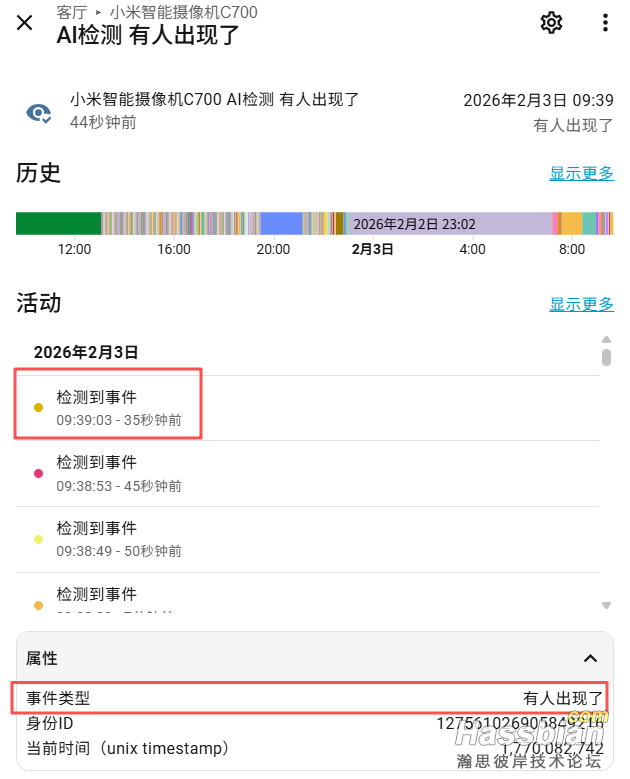Click pink dot of 09:38:53 event

tap(39, 474)
